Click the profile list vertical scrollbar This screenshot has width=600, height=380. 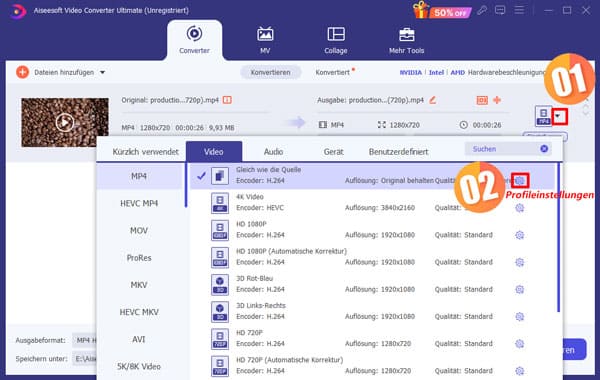558,237
